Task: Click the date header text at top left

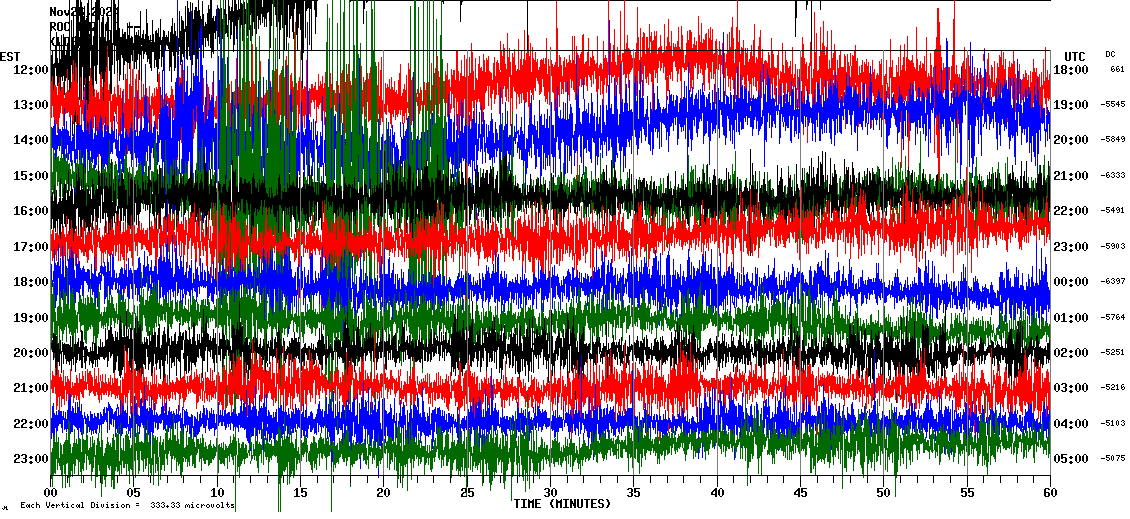Action: pos(82,11)
